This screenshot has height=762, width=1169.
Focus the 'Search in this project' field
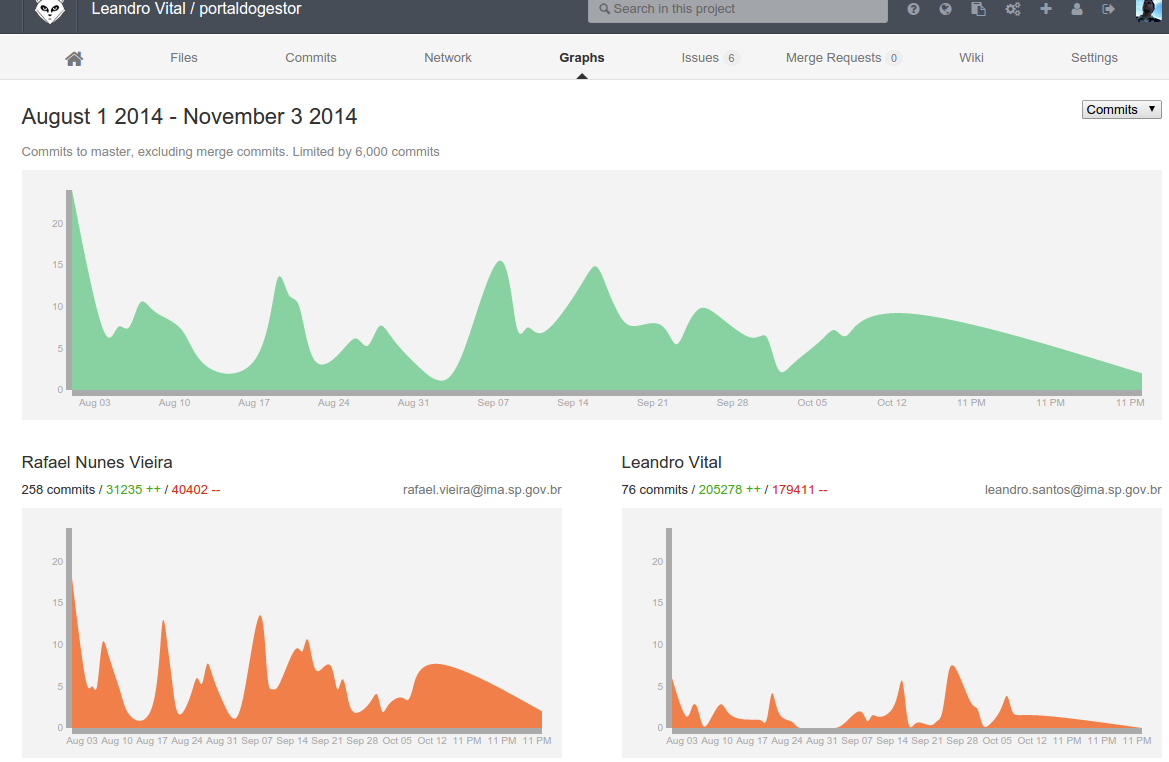click(x=737, y=10)
